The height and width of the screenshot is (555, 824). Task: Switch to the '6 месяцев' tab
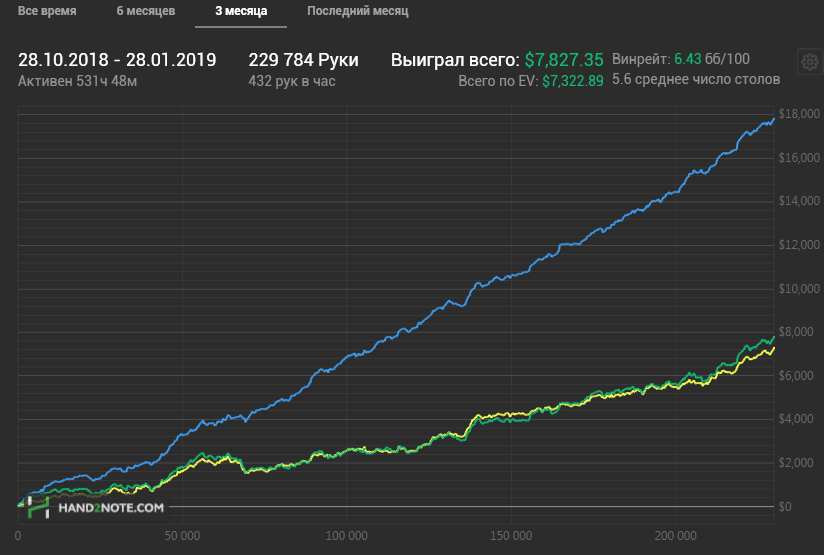pyautogui.click(x=146, y=11)
